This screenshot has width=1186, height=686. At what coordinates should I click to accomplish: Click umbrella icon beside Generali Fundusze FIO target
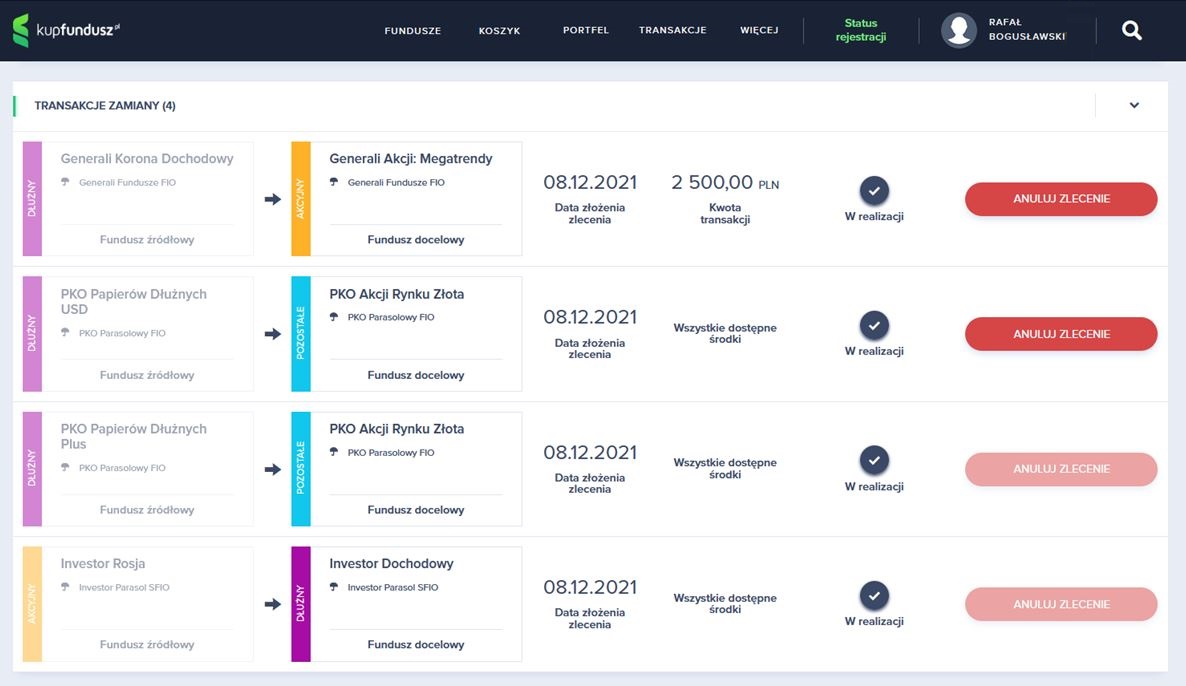click(x=334, y=182)
